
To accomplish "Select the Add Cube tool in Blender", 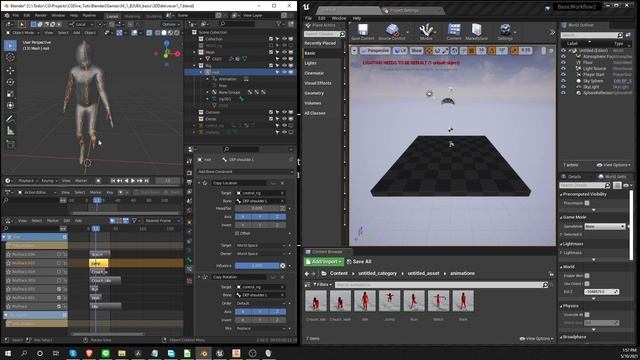I will click(10, 144).
